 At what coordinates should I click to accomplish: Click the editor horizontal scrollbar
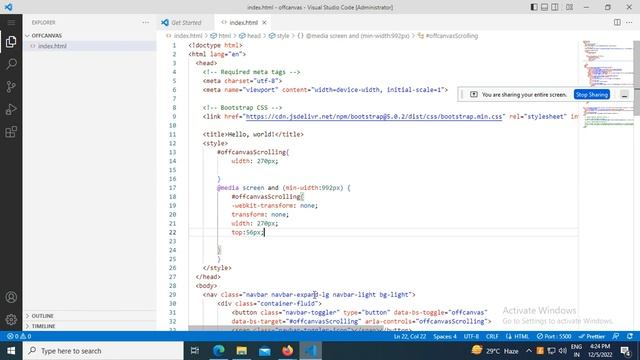pyautogui.click(x=286, y=328)
